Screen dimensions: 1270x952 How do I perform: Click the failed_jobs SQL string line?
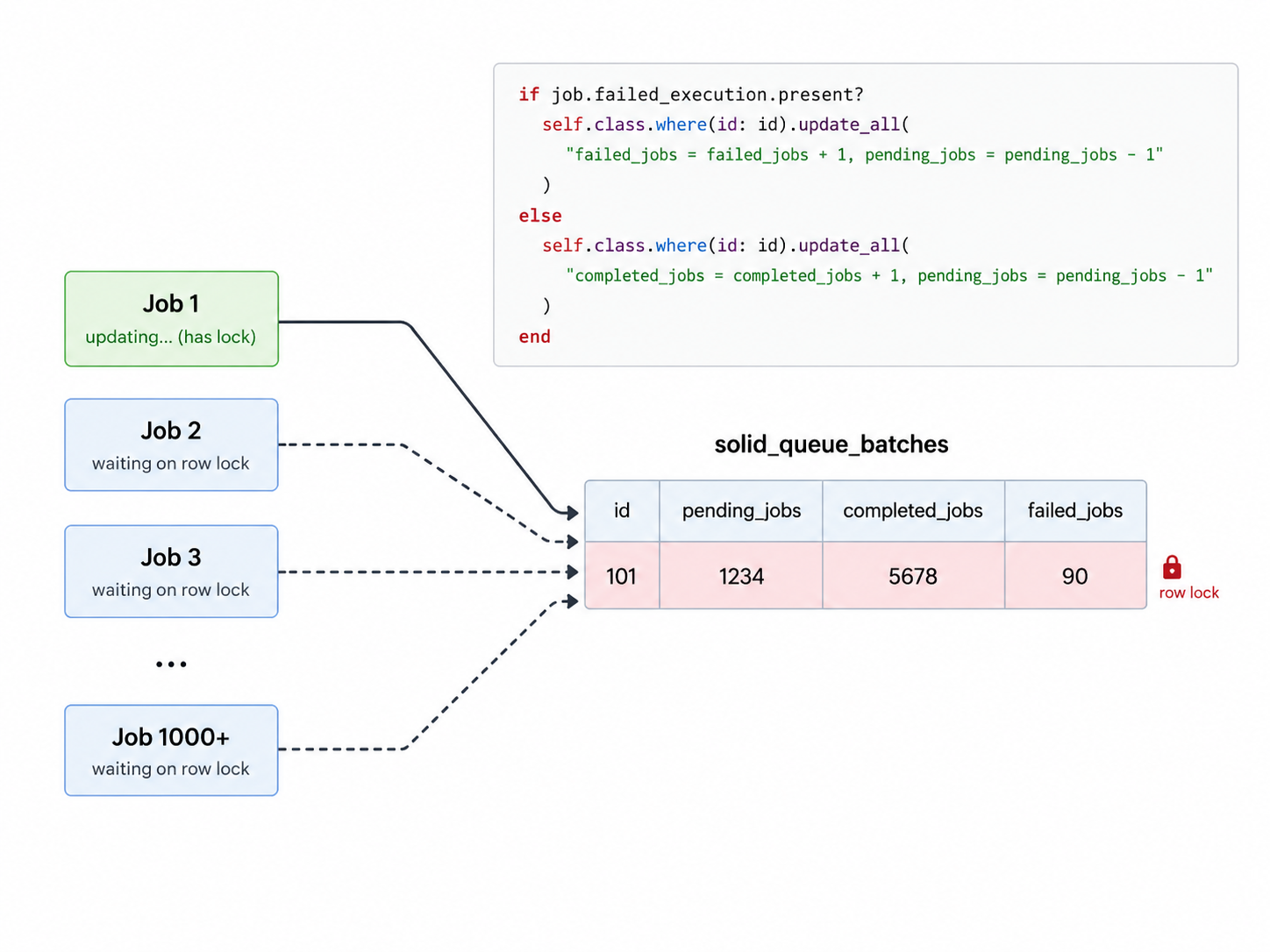(x=865, y=155)
